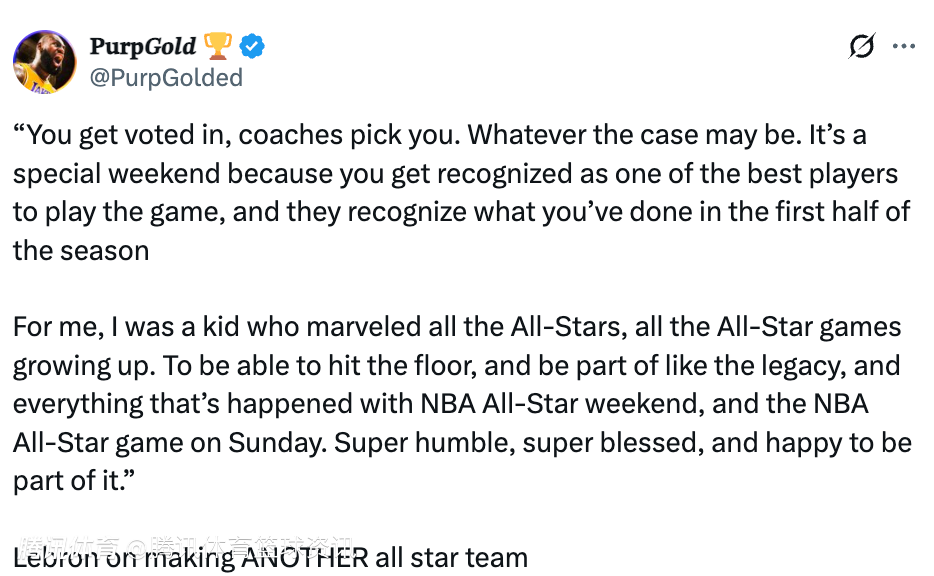The width and height of the screenshot is (934, 576).
Task: Click the Grok slash-circle icon
Action: 861,46
